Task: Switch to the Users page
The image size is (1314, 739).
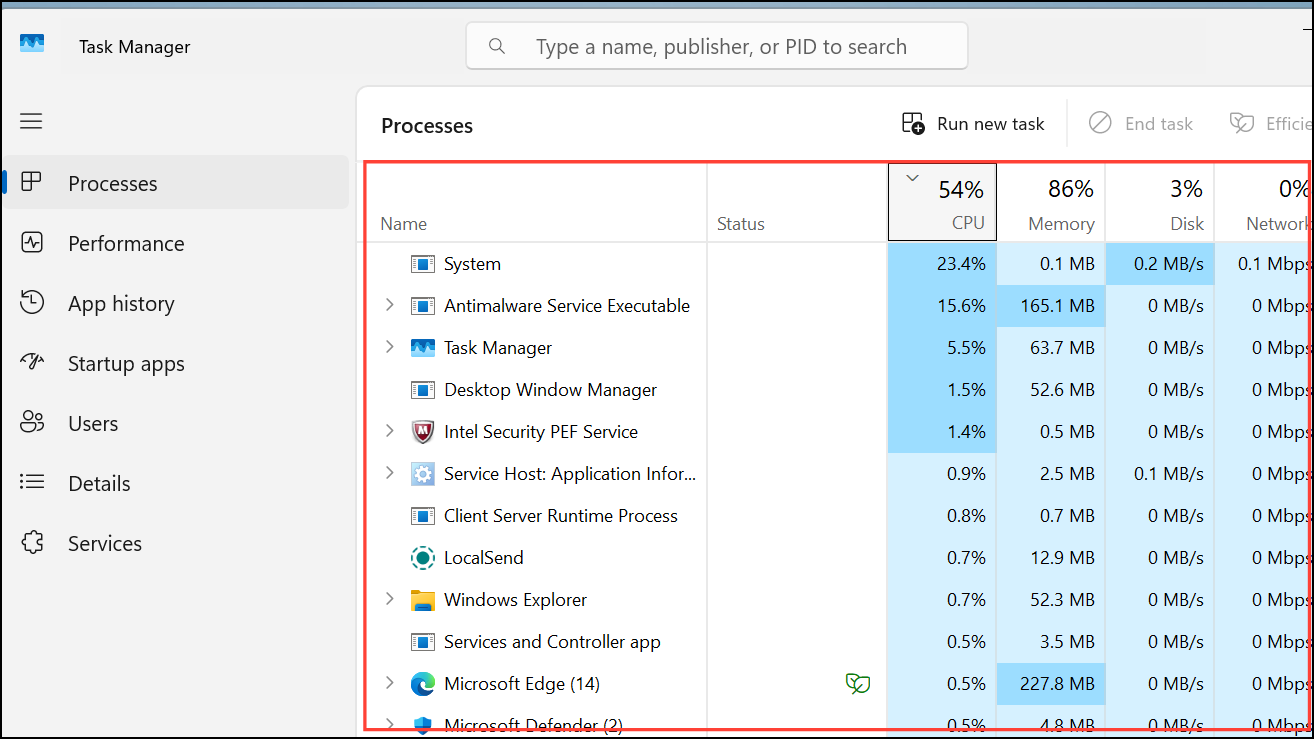Action: coord(176,422)
